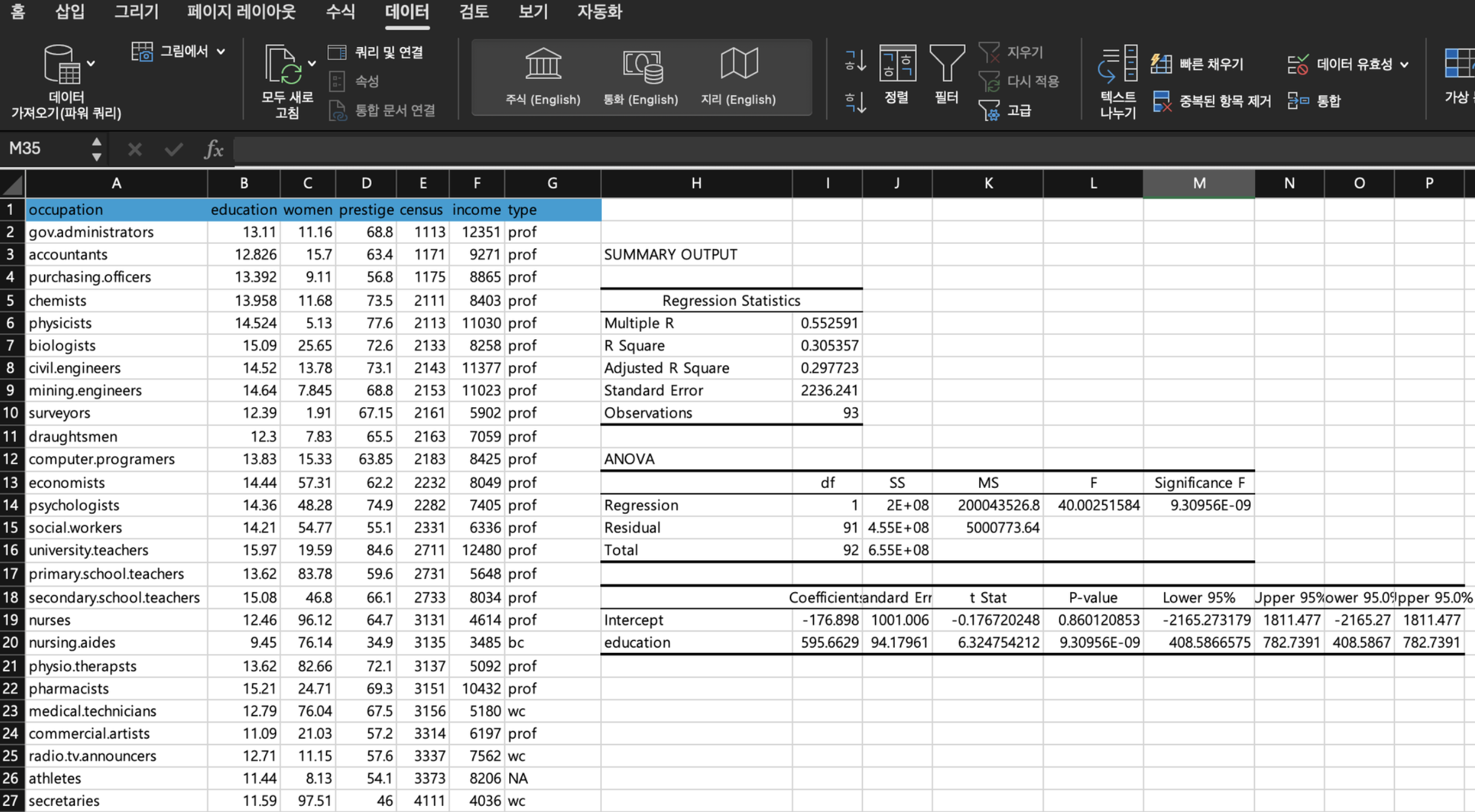The width and height of the screenshot is (1475, 812).
Task: Click 텍스트 나누기 text to columns
Action: coord(1118,80)
